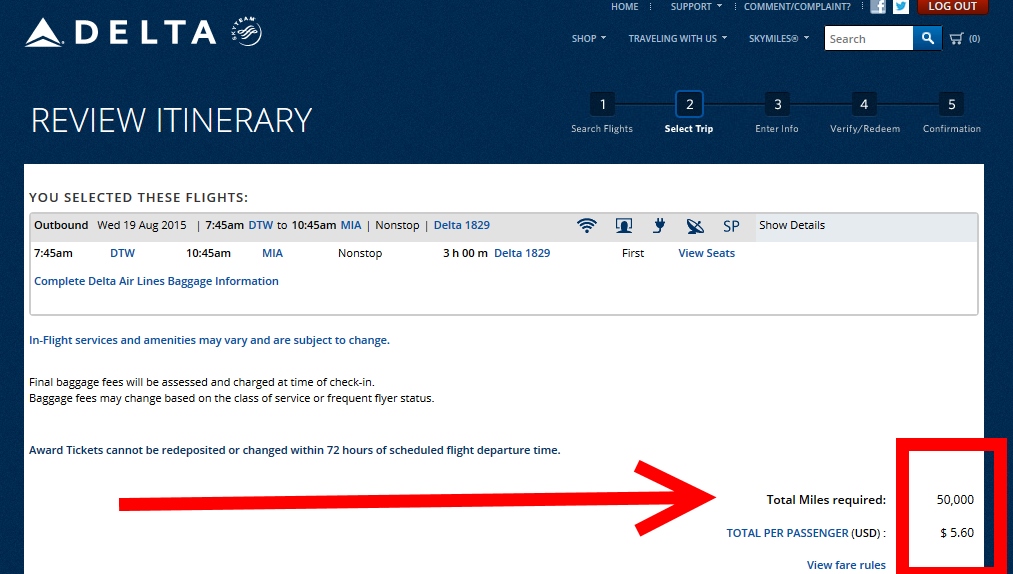Expand the SHOP dropdown menu
This screenshot has height=574, width=1013.
pyautogui.click(x=589, y=39)
